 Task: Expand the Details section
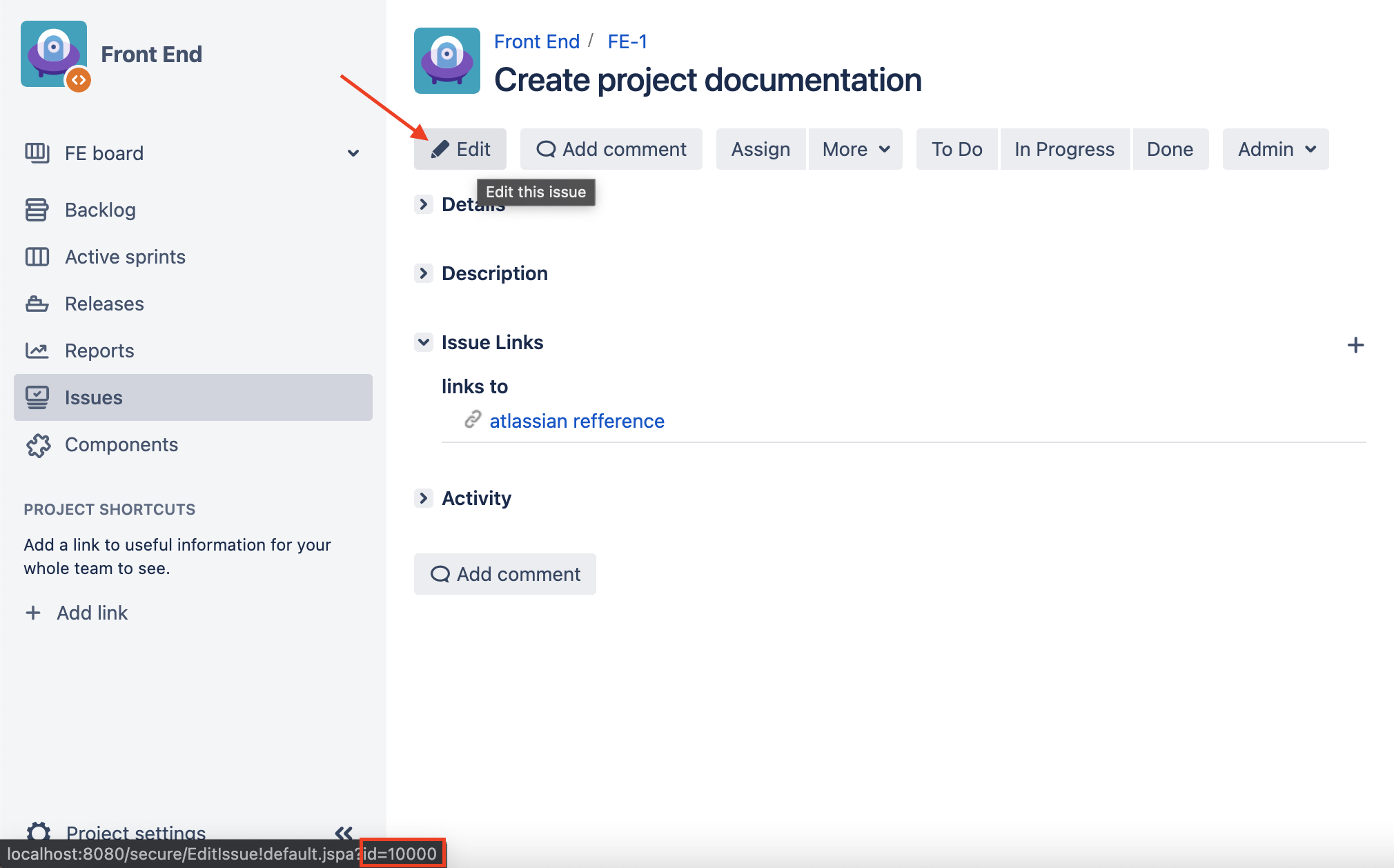click(x=424, y=204)
